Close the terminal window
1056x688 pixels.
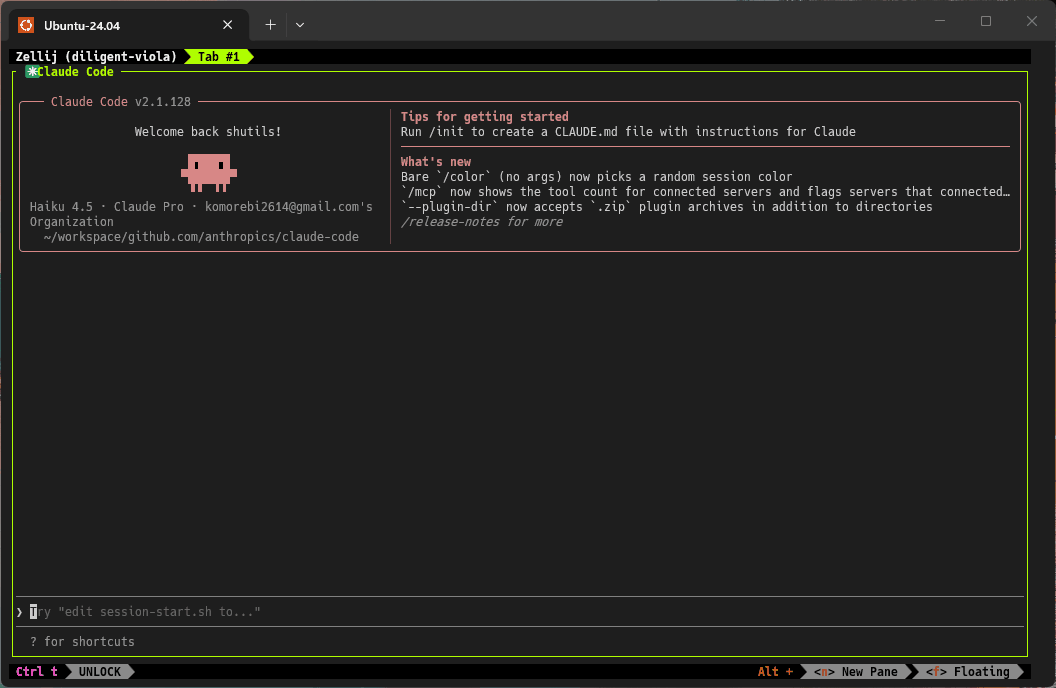tap(1032, 21)
